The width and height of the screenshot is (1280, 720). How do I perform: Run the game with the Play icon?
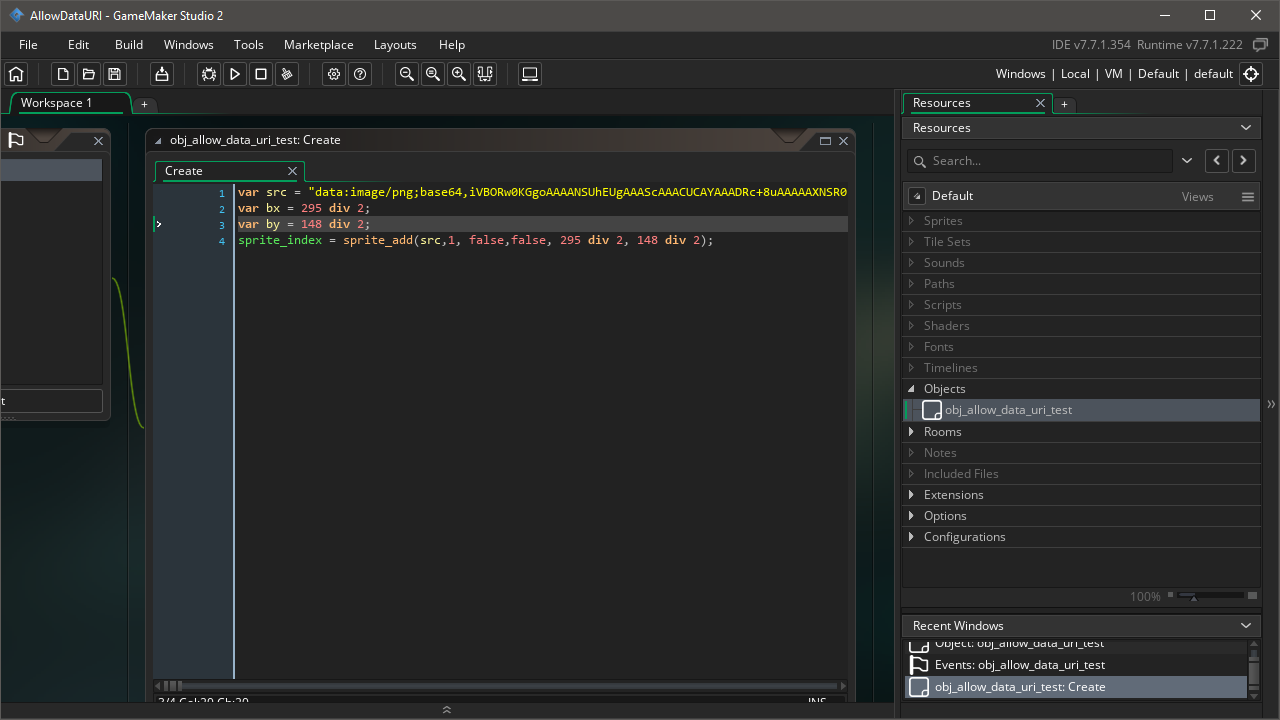point(234,74)
